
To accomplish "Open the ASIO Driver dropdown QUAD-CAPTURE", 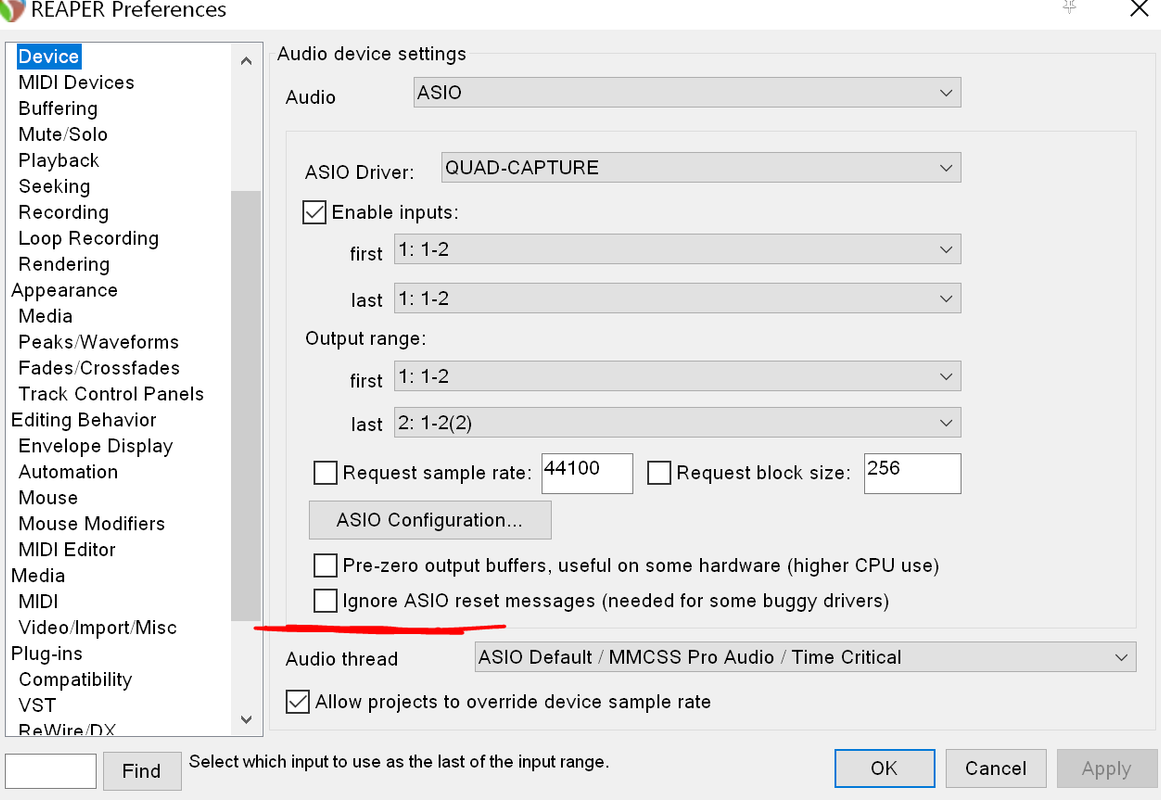I will pos(700,167).
